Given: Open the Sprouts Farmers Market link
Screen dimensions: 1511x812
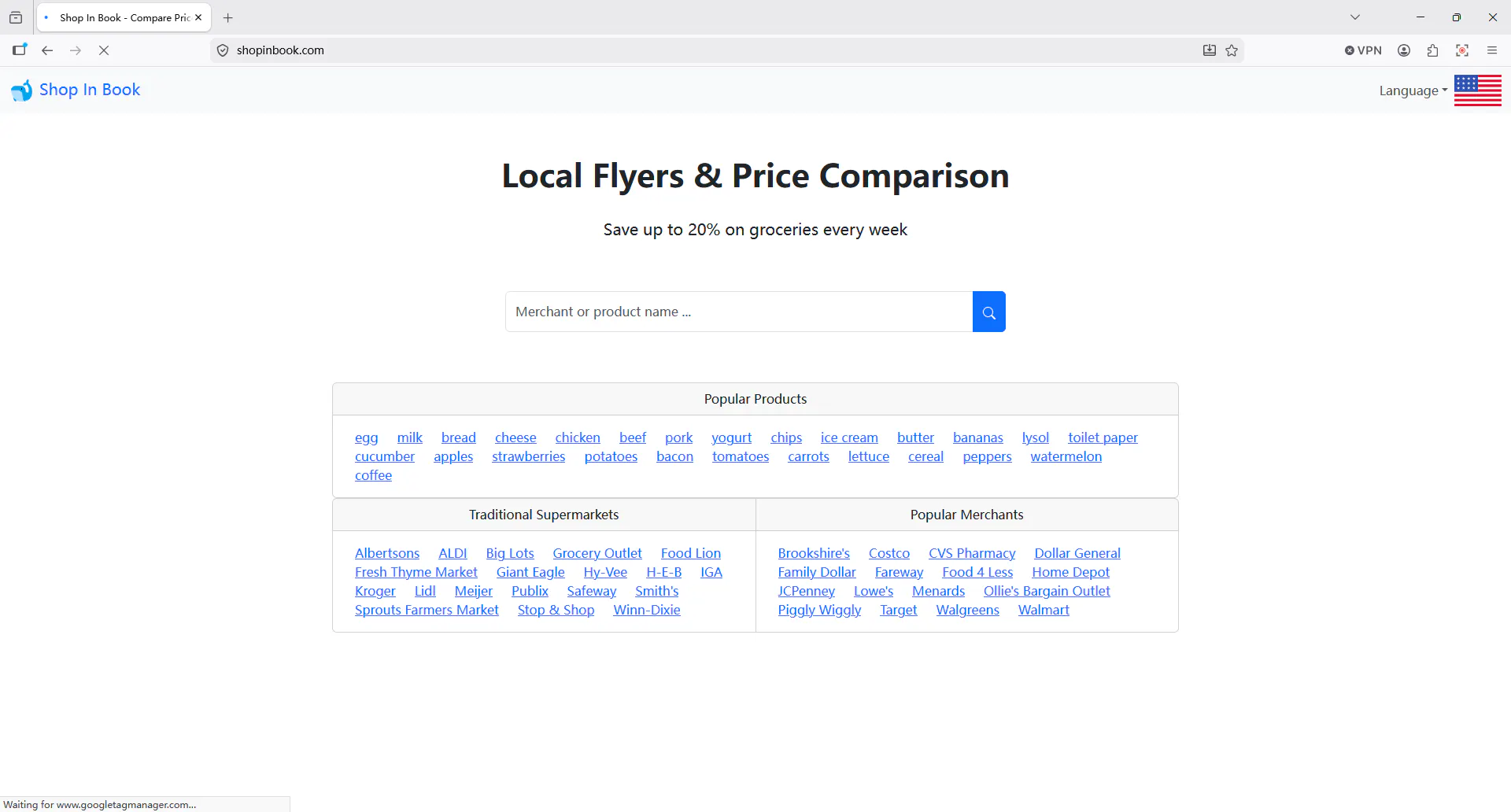Looking at the screenshot, I should point(427,610).
